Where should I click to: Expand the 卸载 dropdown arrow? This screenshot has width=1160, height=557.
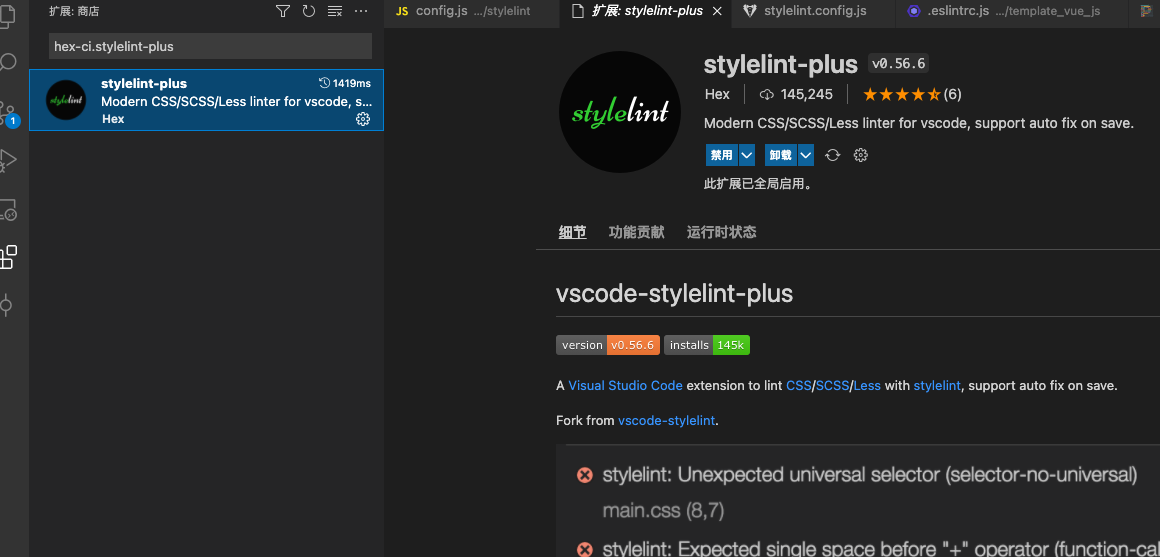pyautogui.click(x=806, y=155)
